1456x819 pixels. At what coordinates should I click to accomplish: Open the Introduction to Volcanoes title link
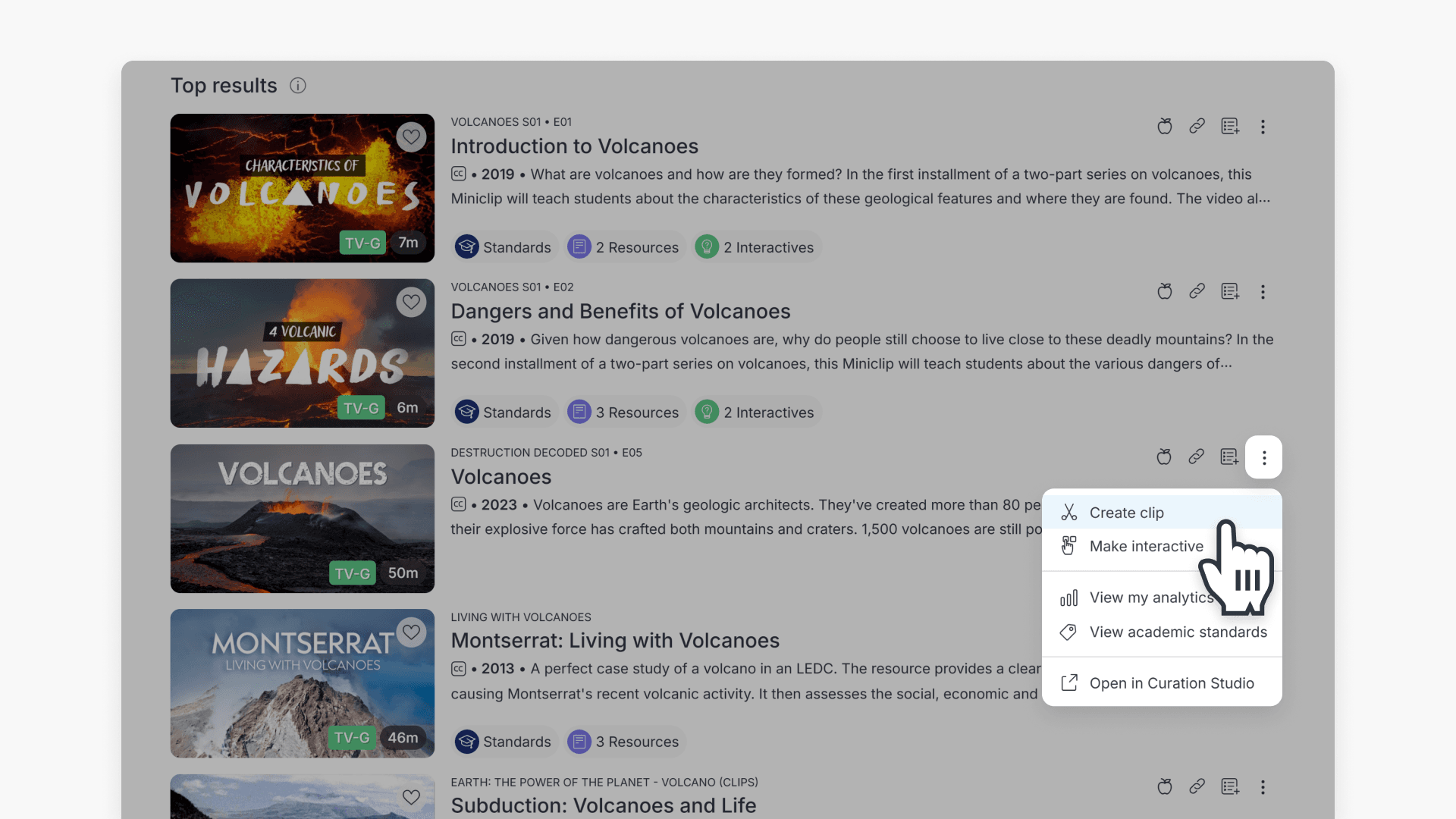point(574,146)
